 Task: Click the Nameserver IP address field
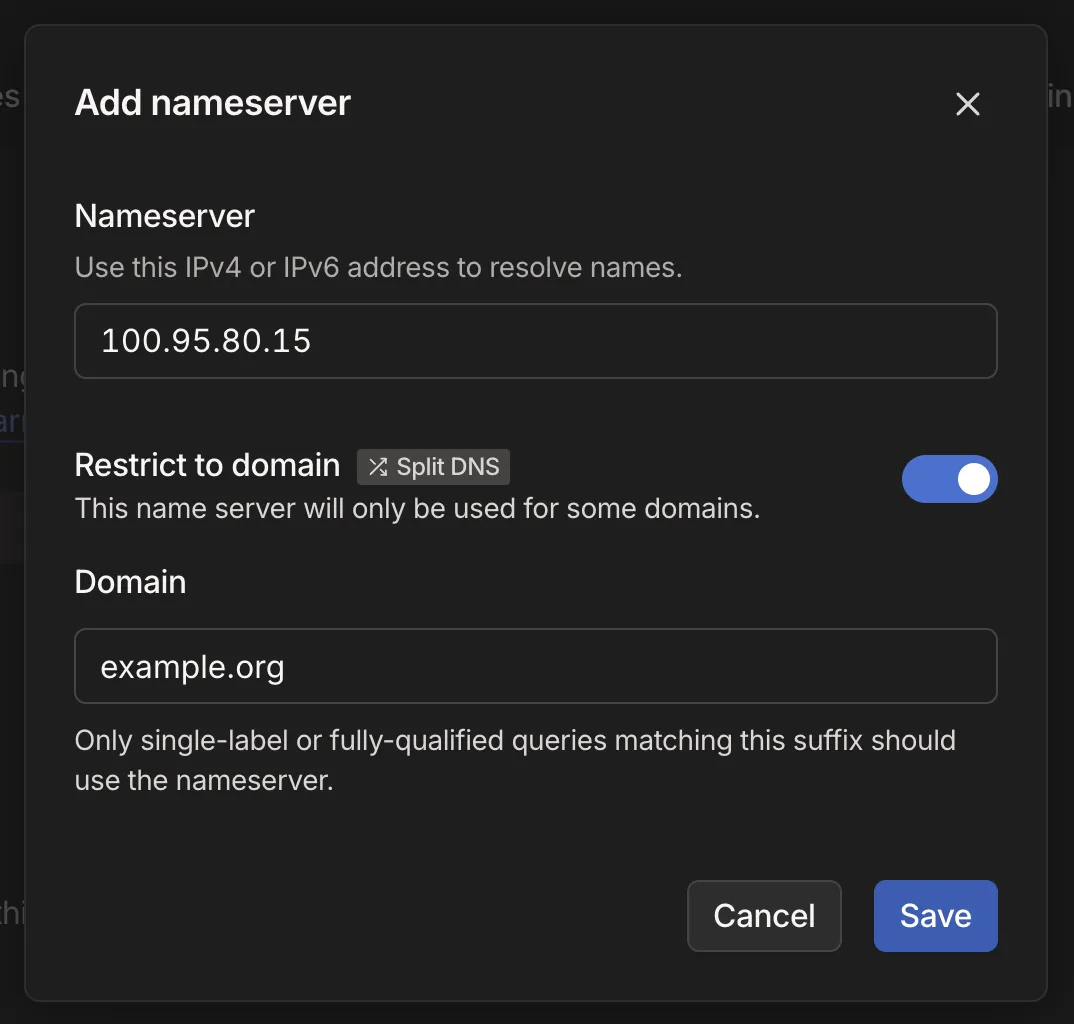pyautogui.click(x=535, y=341)
